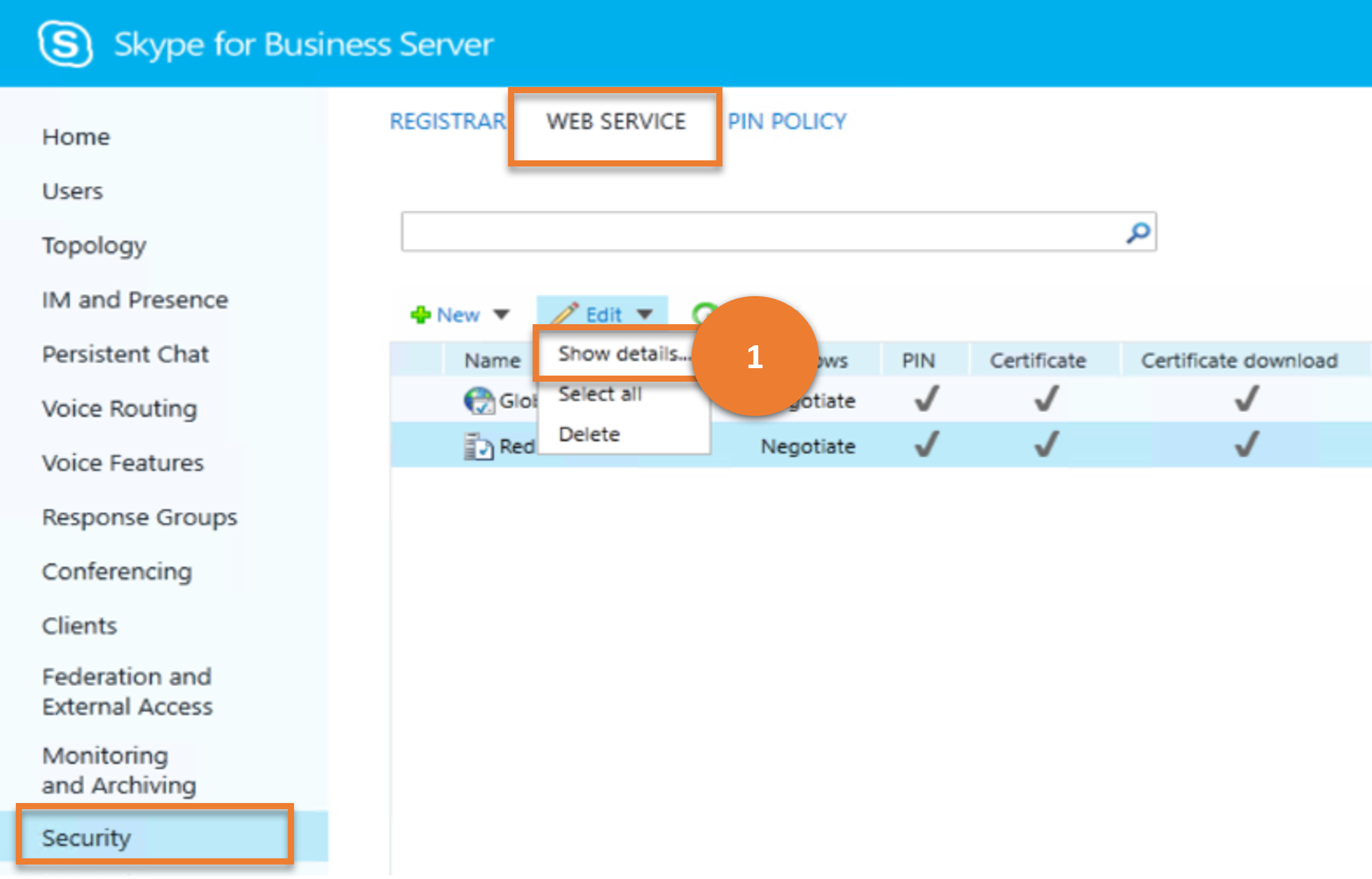1372x879 pixels.
Task: Open Voice Features section
Action: 123,463
